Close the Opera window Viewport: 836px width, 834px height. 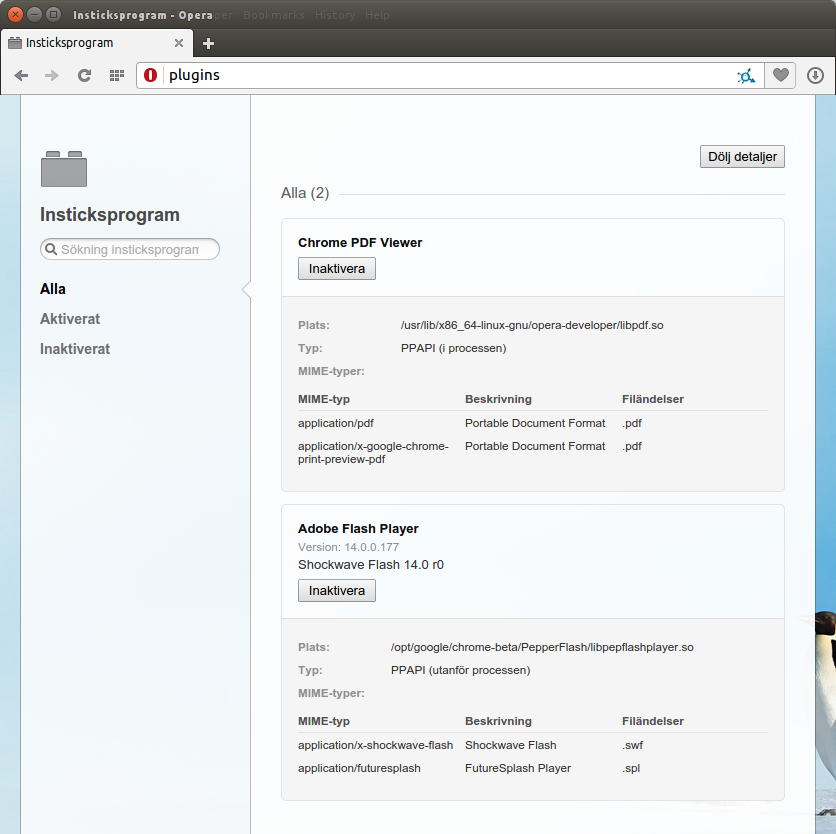click(15, 14)
